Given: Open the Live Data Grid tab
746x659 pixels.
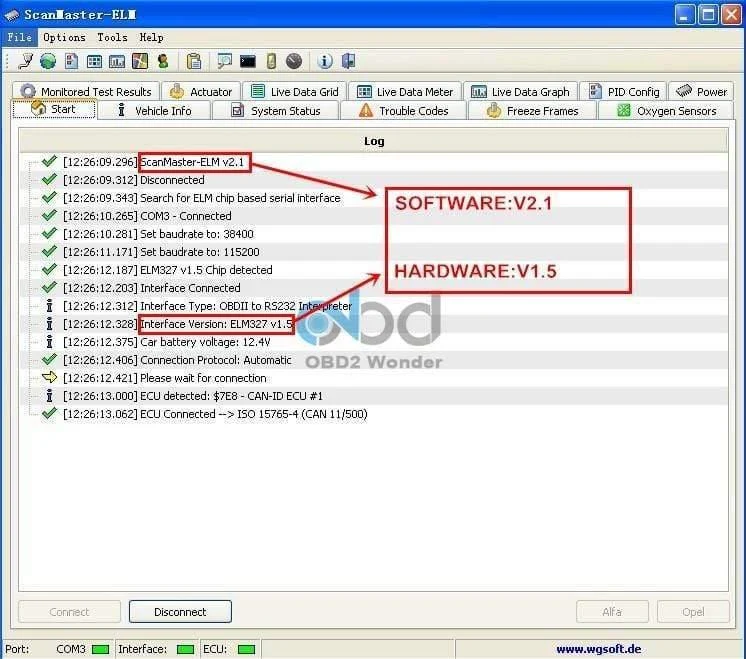Looking at the screenshot, I should [295, 91].
